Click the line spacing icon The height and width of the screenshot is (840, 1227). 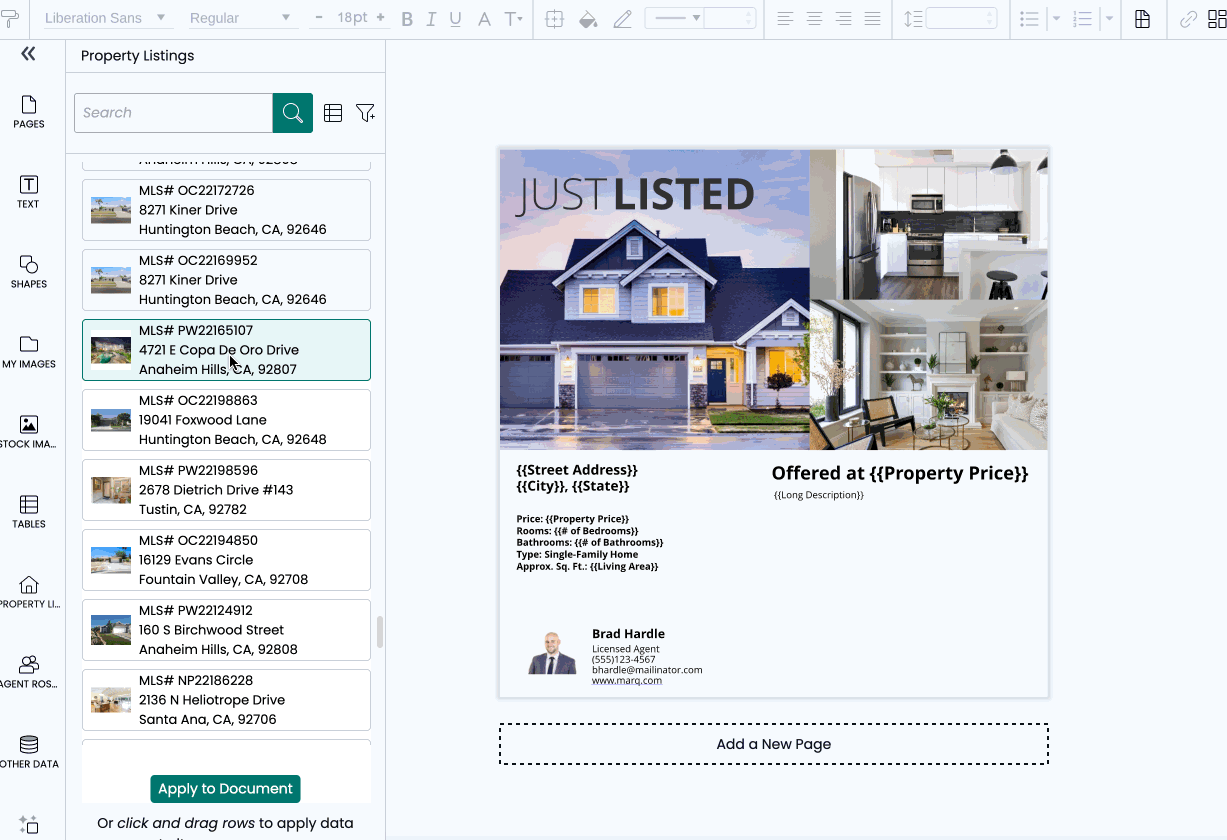(913, 19)
